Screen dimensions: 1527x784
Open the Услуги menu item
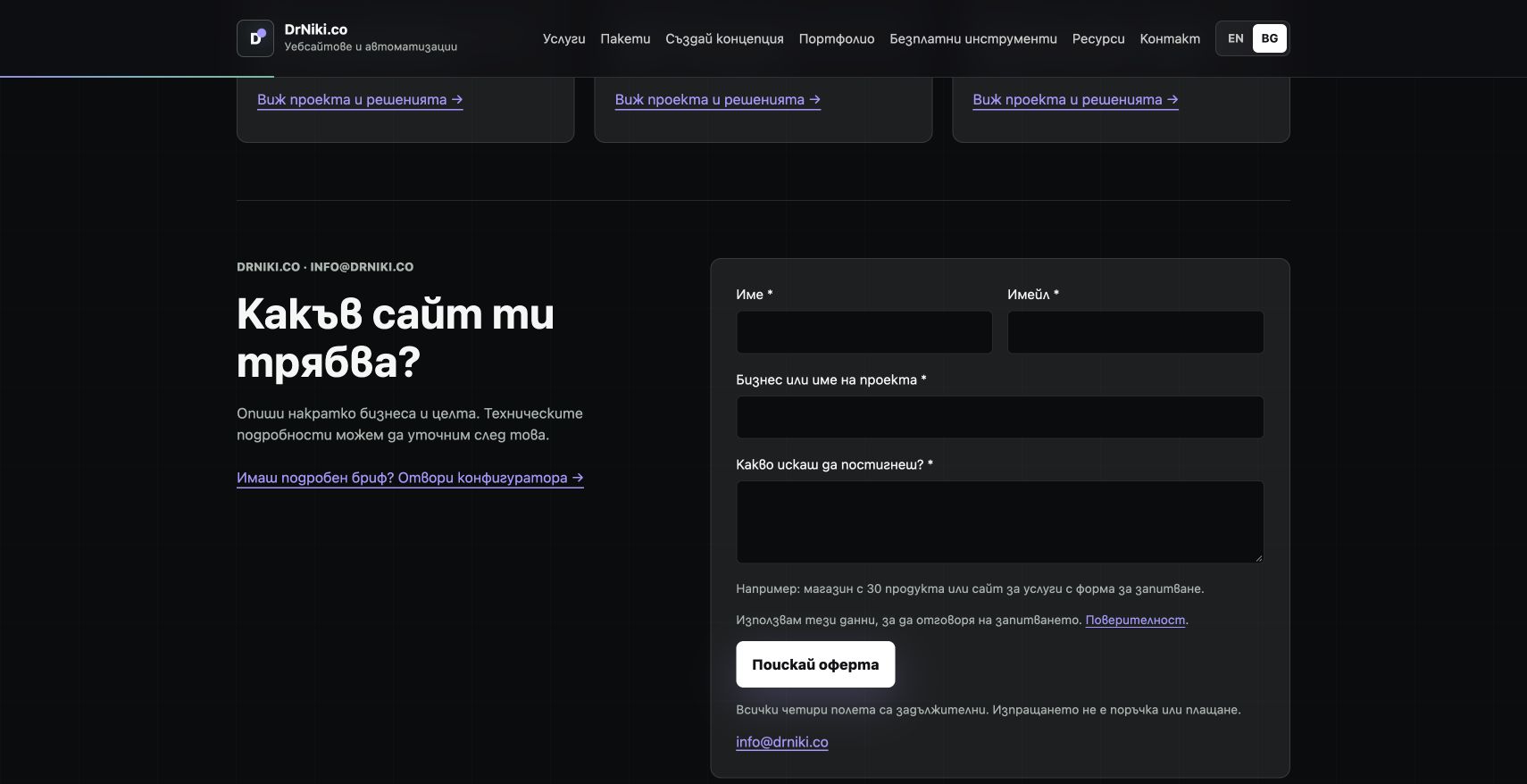[564, 38]
